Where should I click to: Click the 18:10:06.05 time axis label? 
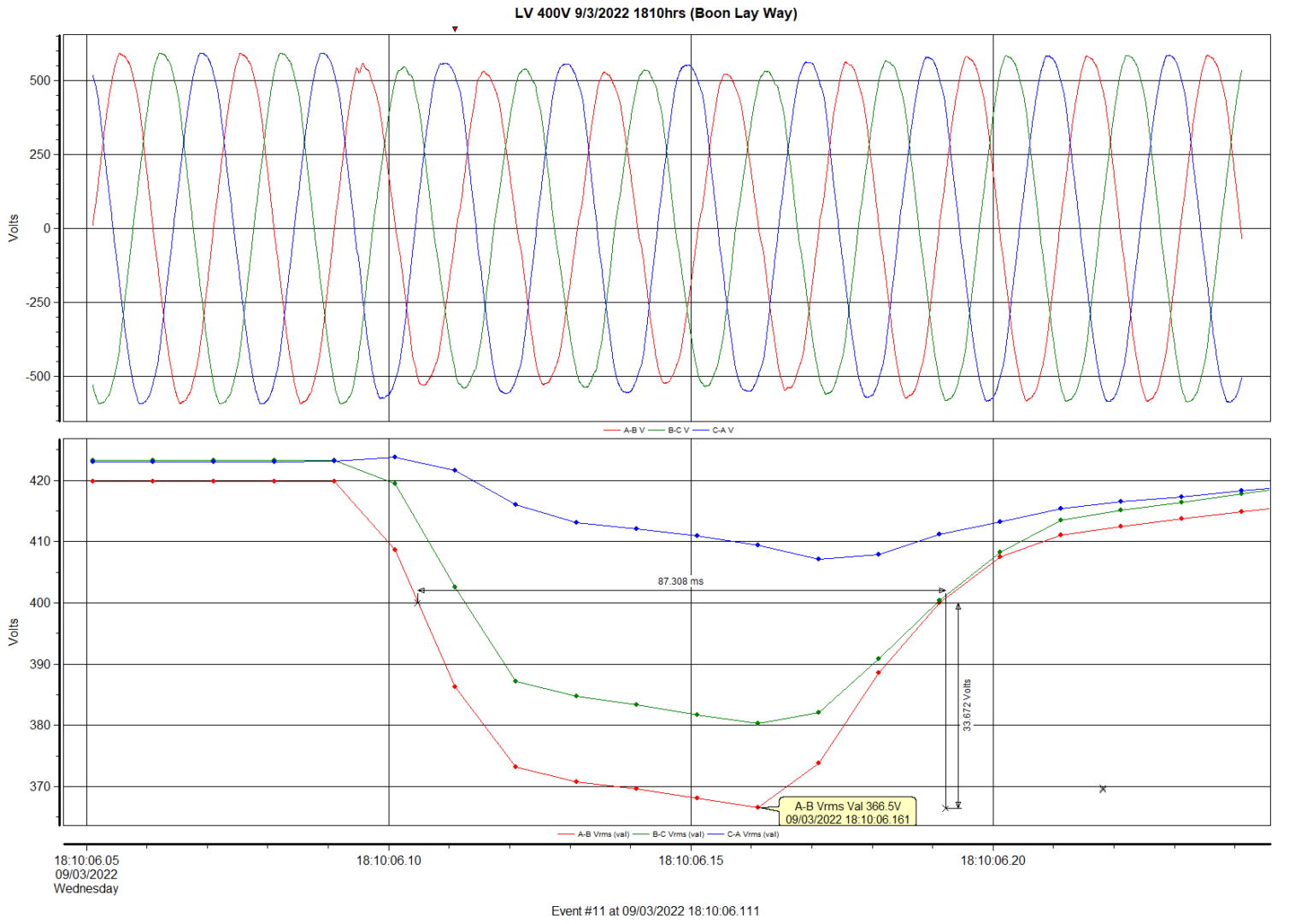pyautogui.click(x=87, y=858)
